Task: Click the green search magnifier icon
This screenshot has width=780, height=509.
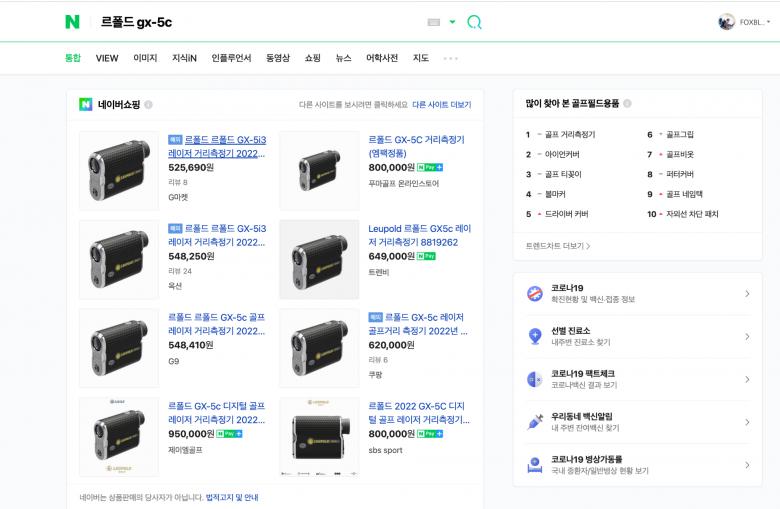Action: click(474, 22)
